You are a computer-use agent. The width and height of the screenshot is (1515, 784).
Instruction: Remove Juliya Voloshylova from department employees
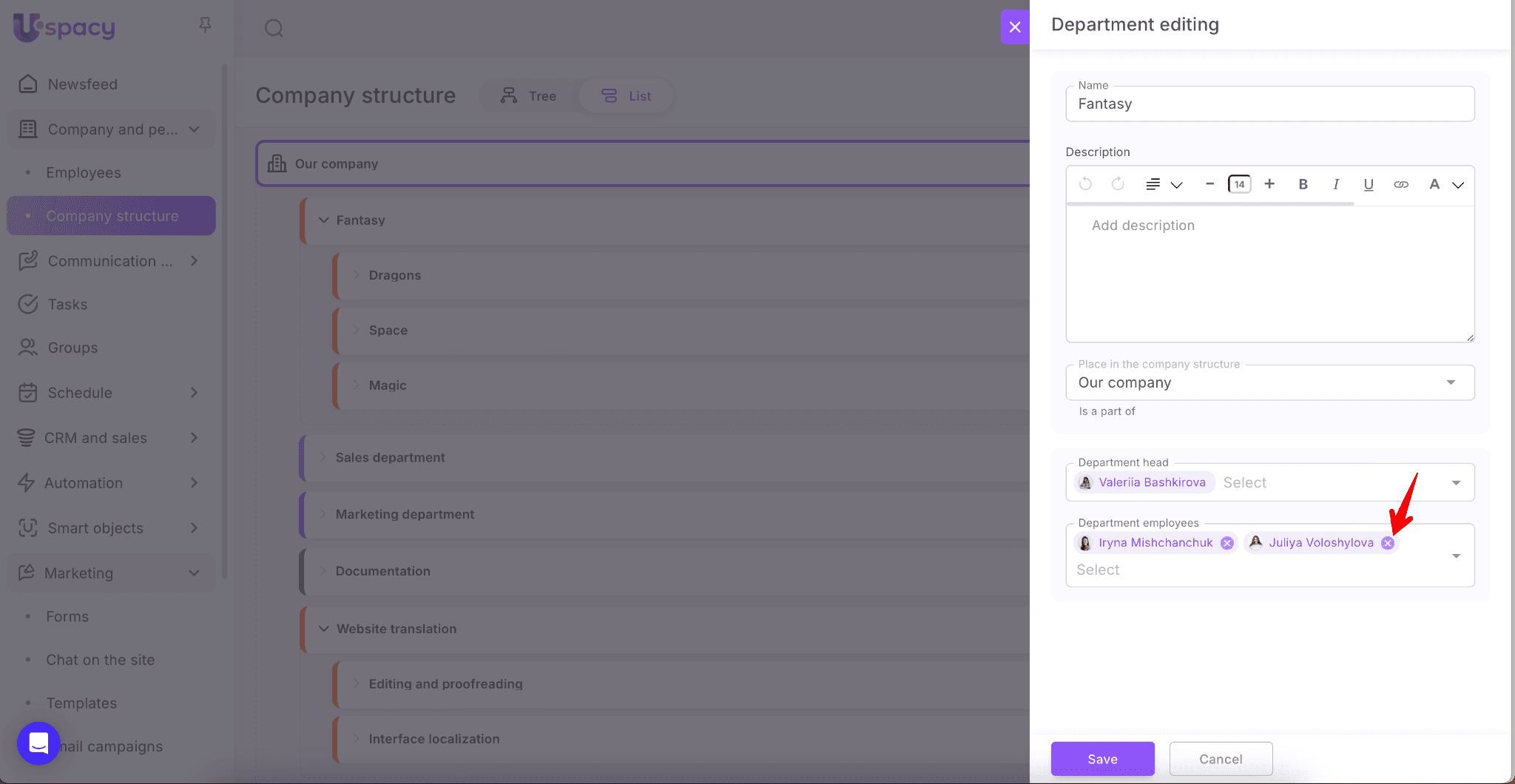click(1388, 543)
